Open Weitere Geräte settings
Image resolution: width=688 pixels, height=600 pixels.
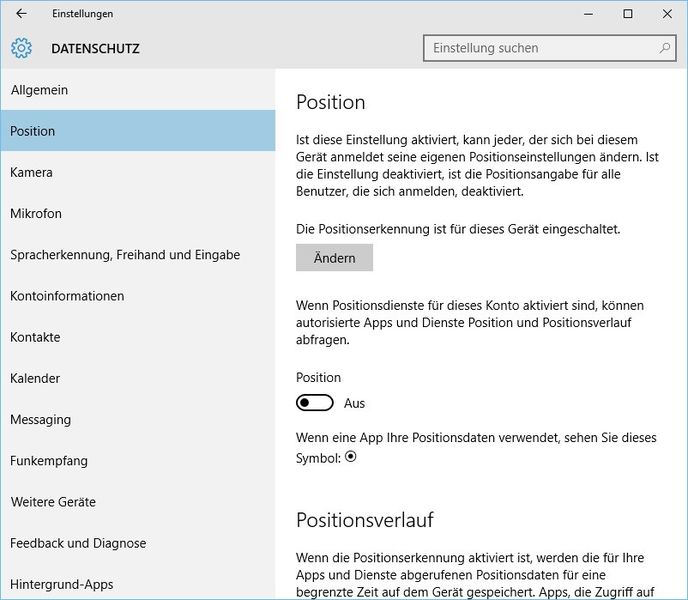pyautogui.click(x=53, y=502)
